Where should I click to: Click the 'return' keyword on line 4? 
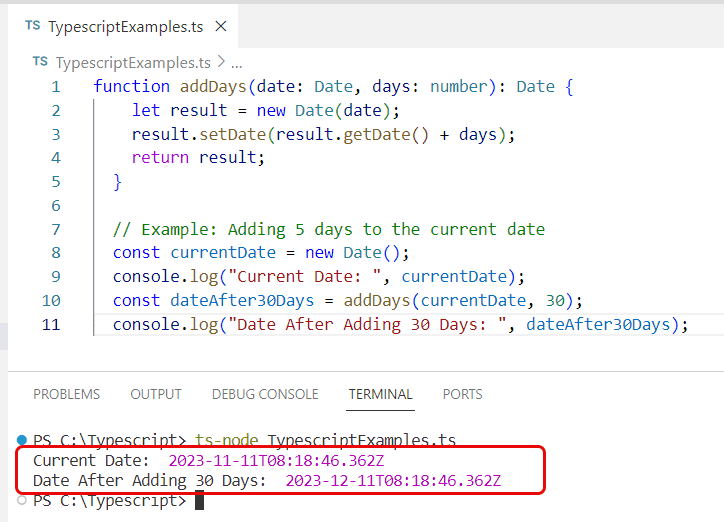point(160,158)
